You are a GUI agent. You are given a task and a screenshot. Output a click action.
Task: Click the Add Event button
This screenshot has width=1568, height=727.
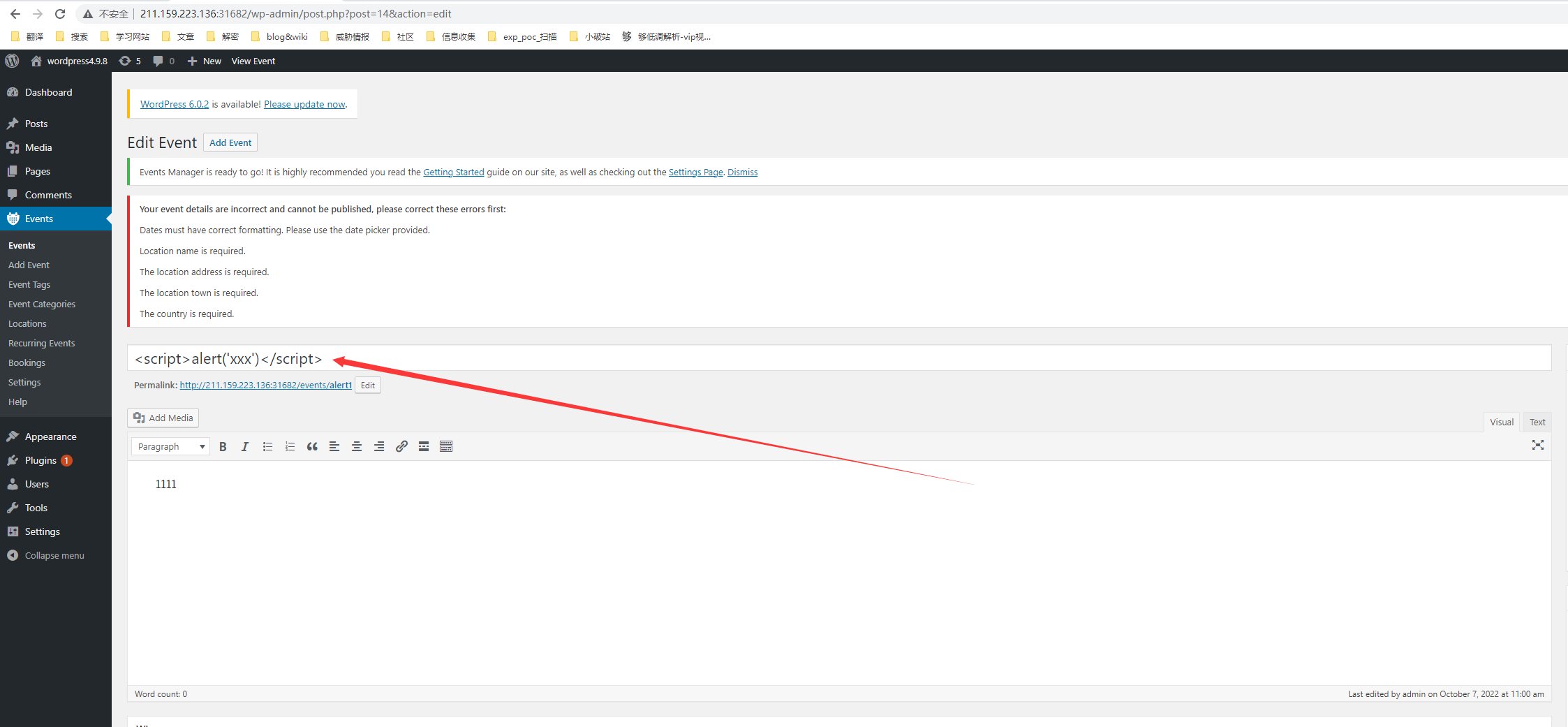[230, 142]
